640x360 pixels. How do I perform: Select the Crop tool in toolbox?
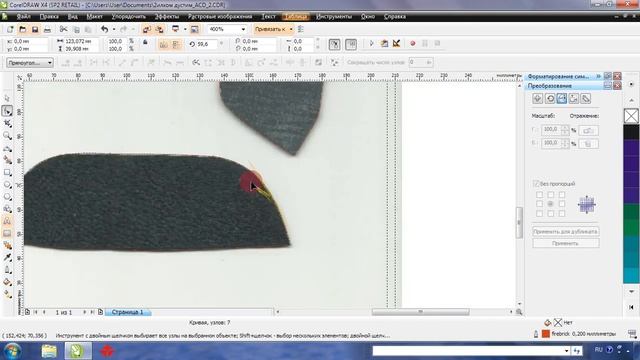tap(7, 123)
